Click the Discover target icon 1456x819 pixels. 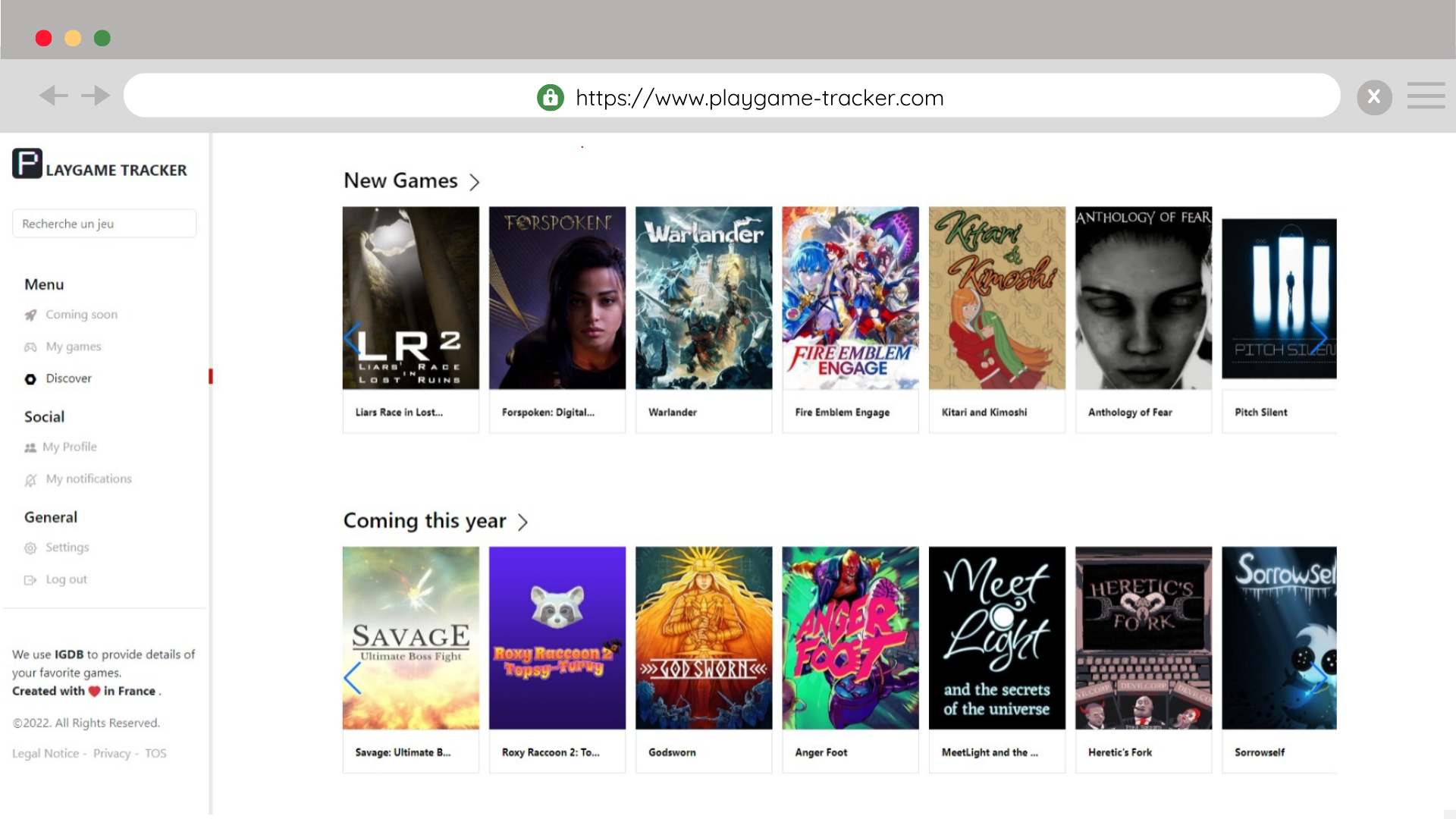point(30,378)
